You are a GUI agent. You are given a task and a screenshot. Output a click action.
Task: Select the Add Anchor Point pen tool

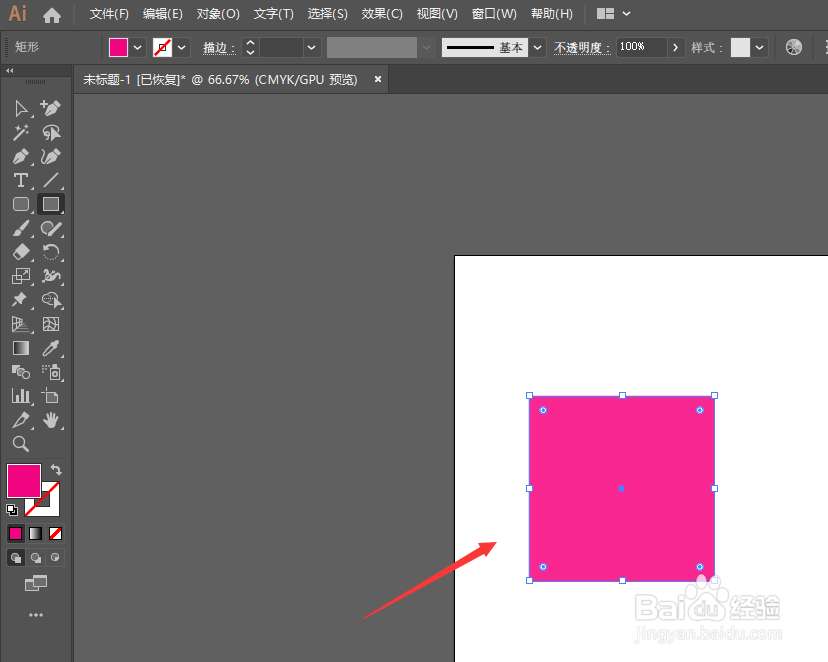(51, 108)
